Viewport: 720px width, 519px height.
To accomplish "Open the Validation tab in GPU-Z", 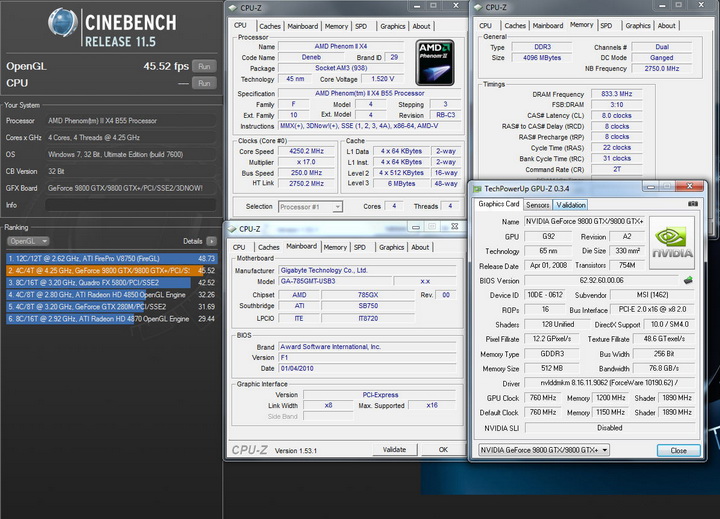I will (x=571, y=204).
